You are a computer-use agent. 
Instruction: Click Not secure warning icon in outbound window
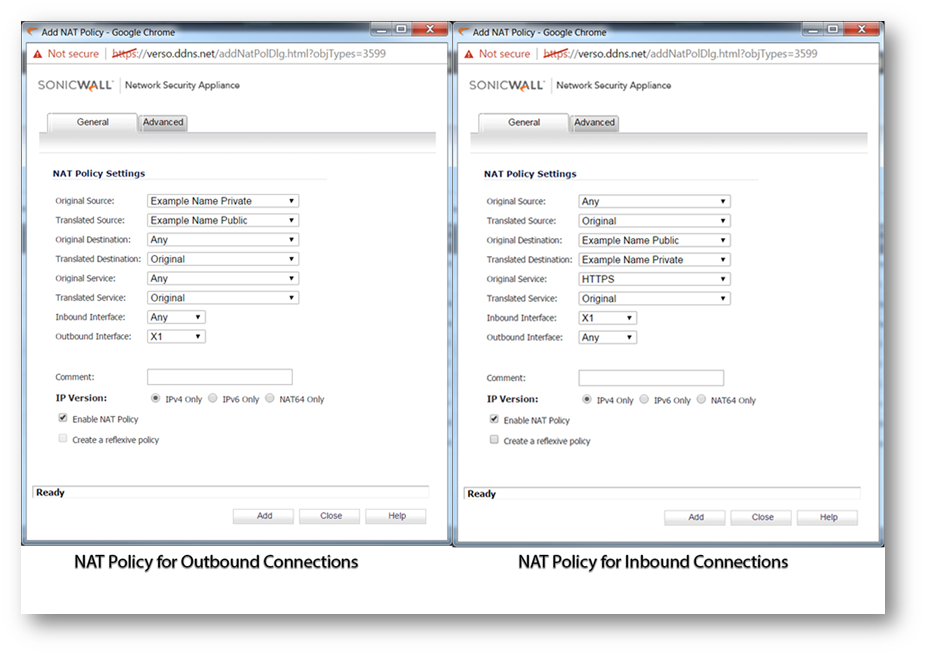pyautogui.click(x=38, y=54)
